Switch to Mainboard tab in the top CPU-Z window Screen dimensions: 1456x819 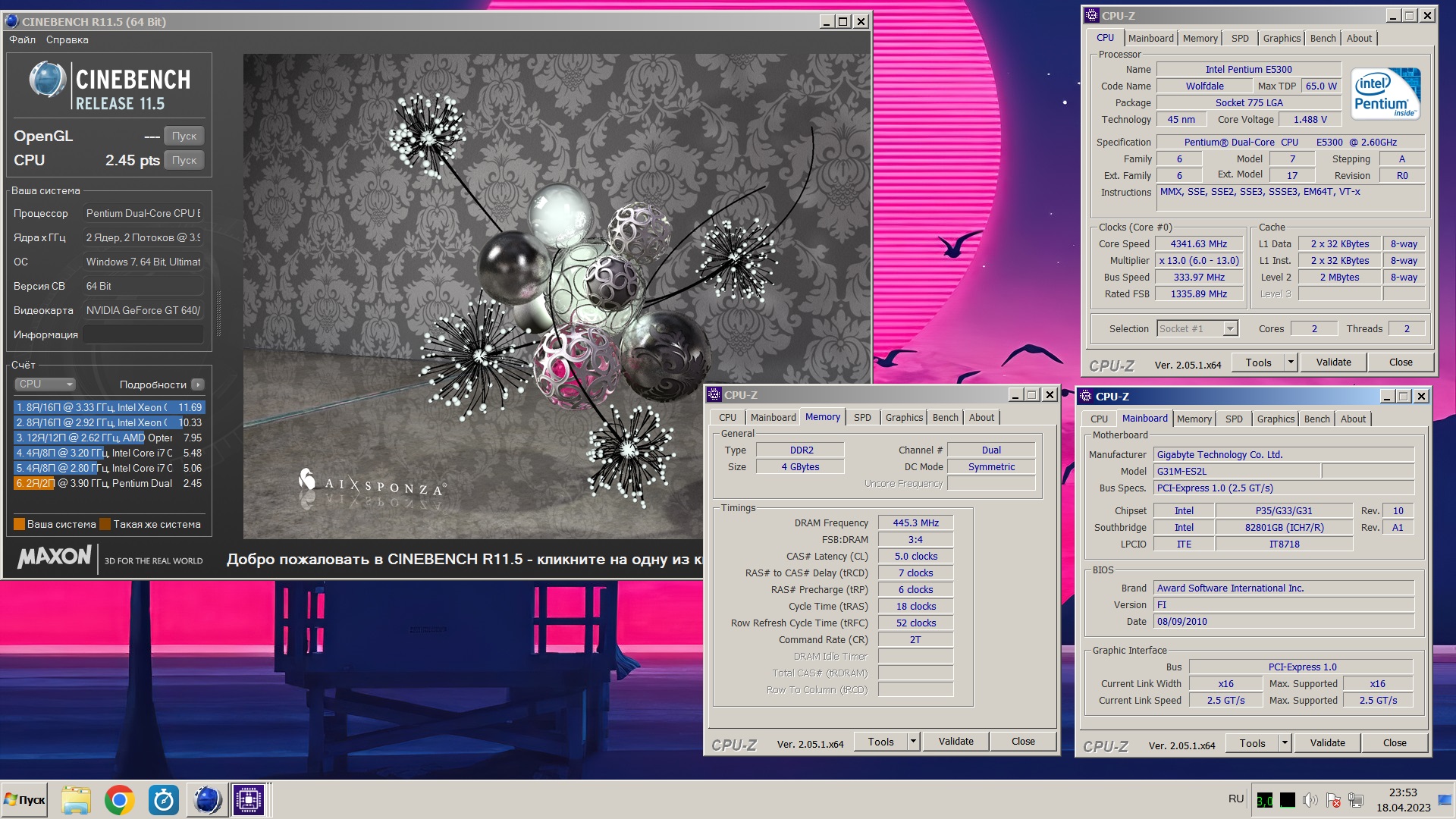1150,38
